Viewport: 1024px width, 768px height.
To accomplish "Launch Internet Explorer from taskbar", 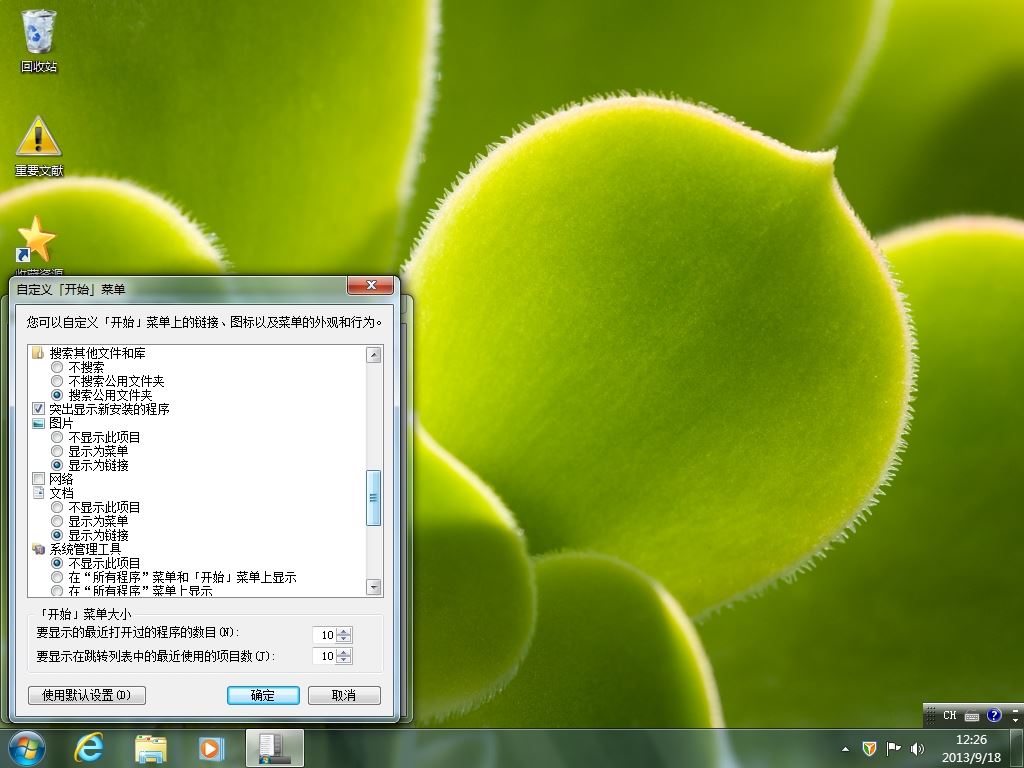I will [x=88, y=748].
